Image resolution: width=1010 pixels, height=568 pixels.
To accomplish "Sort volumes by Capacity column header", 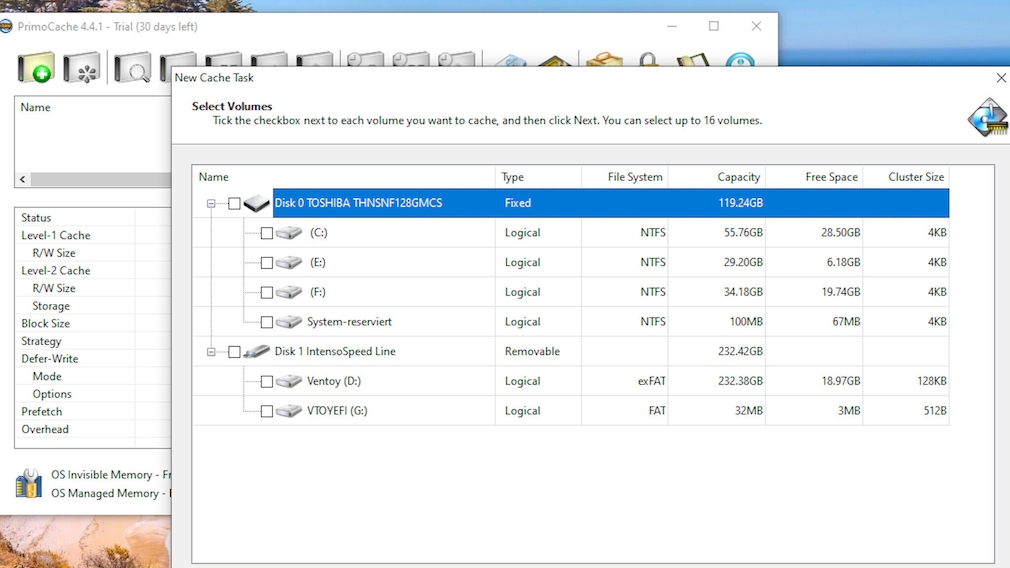I will (x=738, y=177).
